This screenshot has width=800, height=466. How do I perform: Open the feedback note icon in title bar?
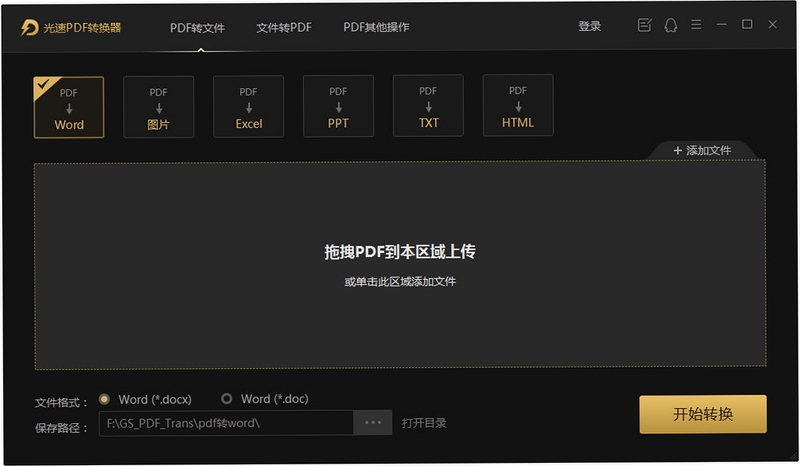(x=645, y=24)
